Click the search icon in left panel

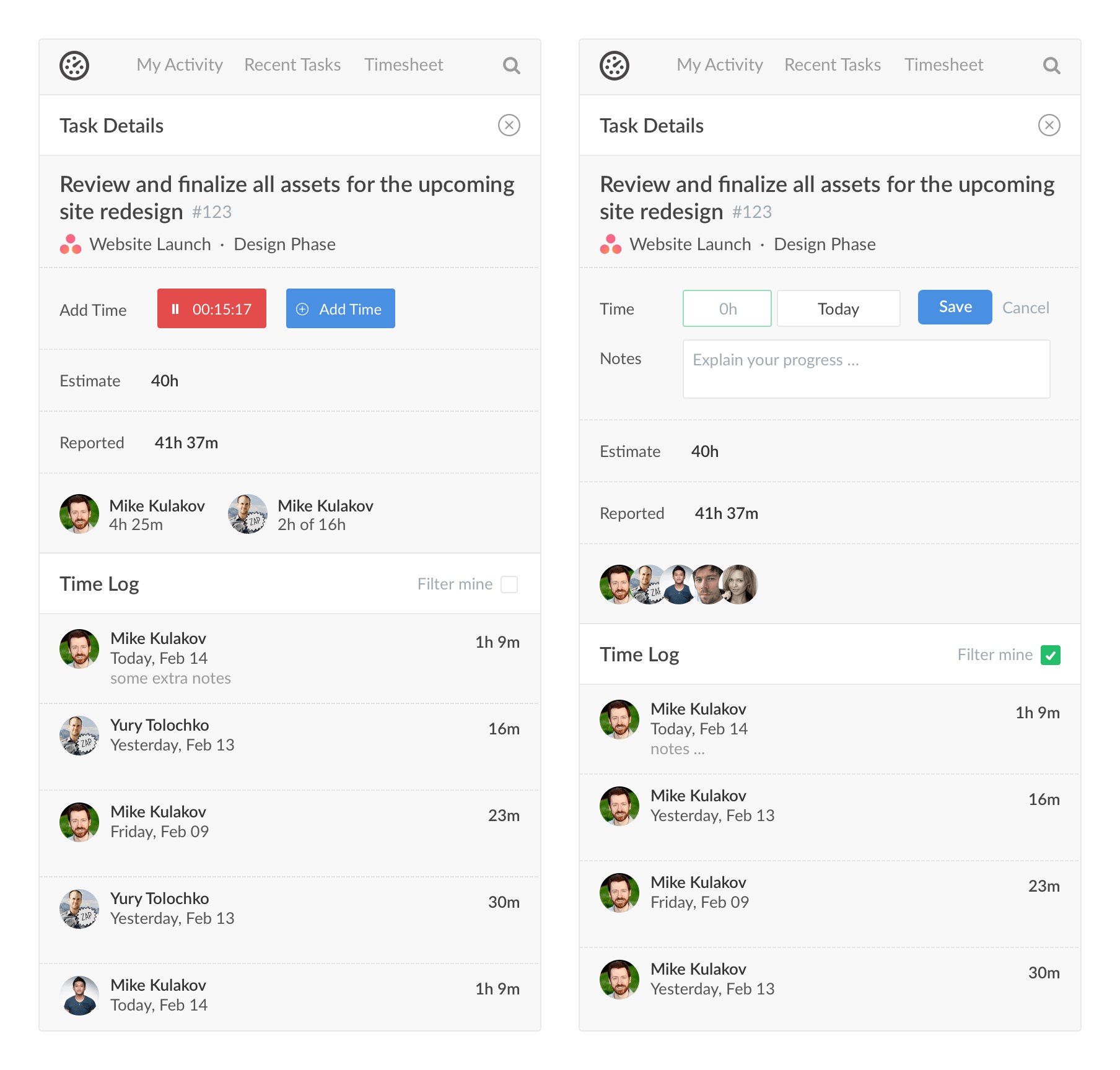point(511,66)
